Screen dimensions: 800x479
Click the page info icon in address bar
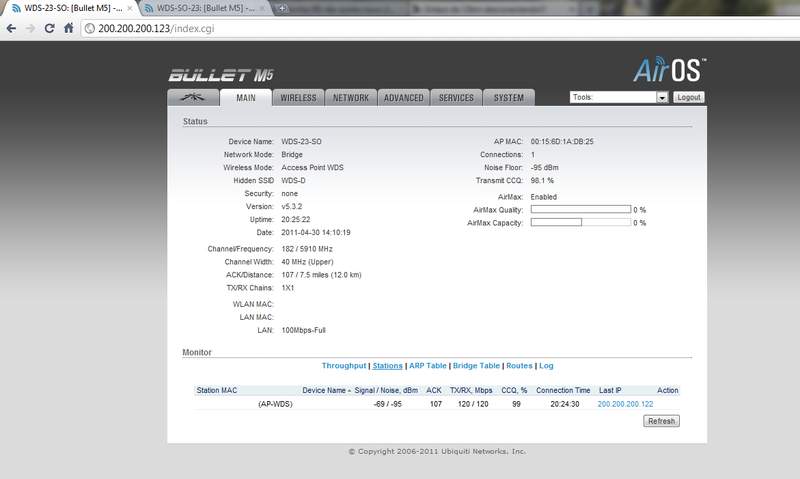[x=90, y=29]
